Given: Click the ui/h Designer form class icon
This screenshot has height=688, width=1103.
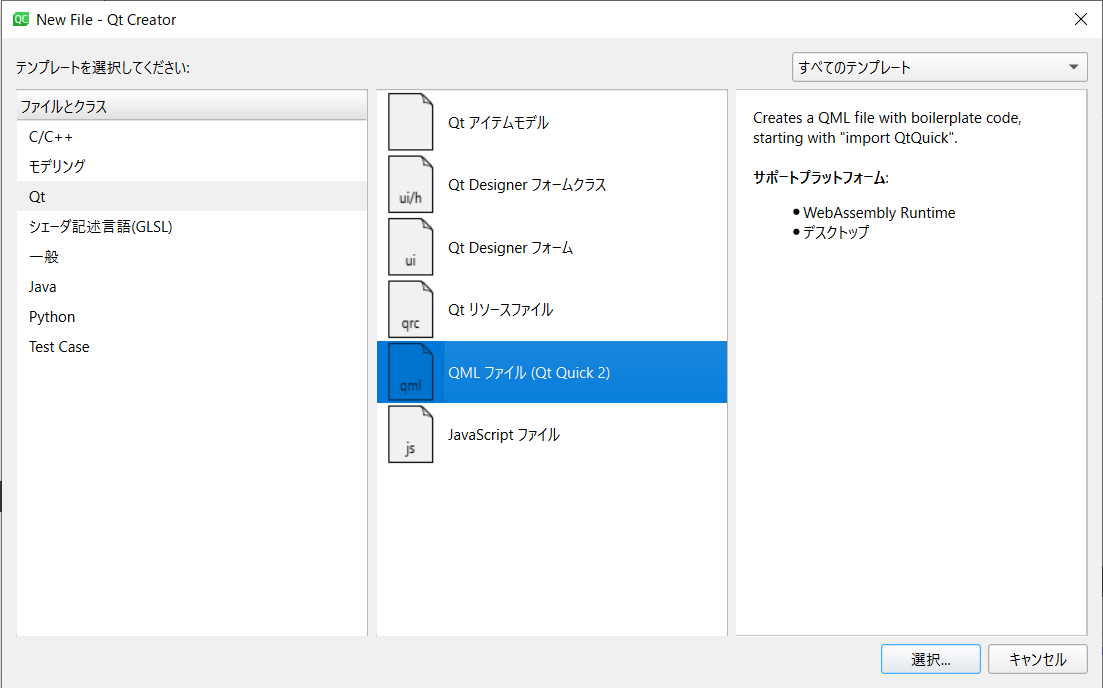Looking at the screenshot, I should (410, 184).
